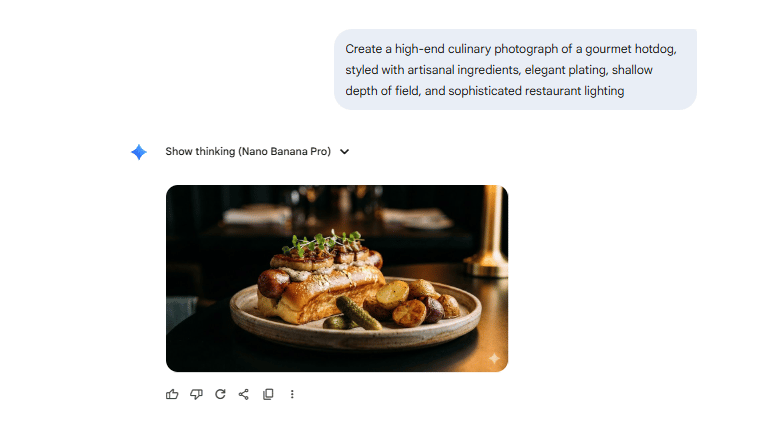Screen dimensions: 762x446
Task: Share the response using the share icon
Action: click(244, 394)
